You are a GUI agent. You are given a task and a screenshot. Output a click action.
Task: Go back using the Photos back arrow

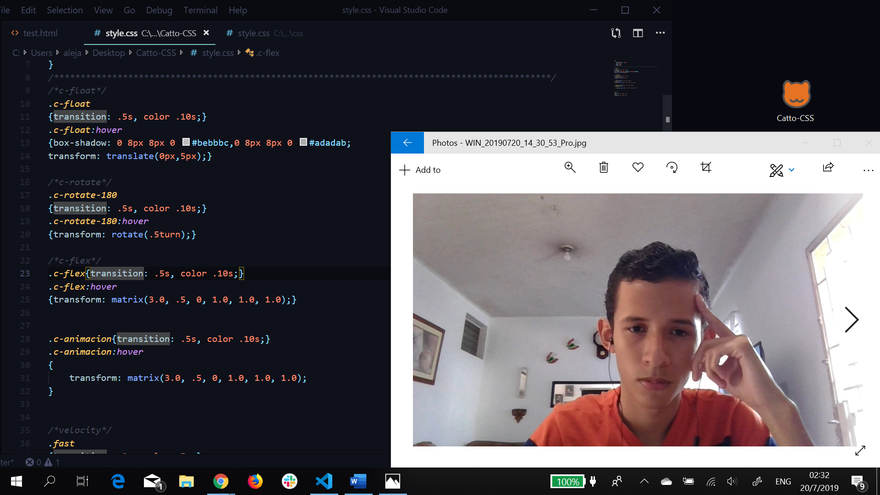(x=407, y=143)
